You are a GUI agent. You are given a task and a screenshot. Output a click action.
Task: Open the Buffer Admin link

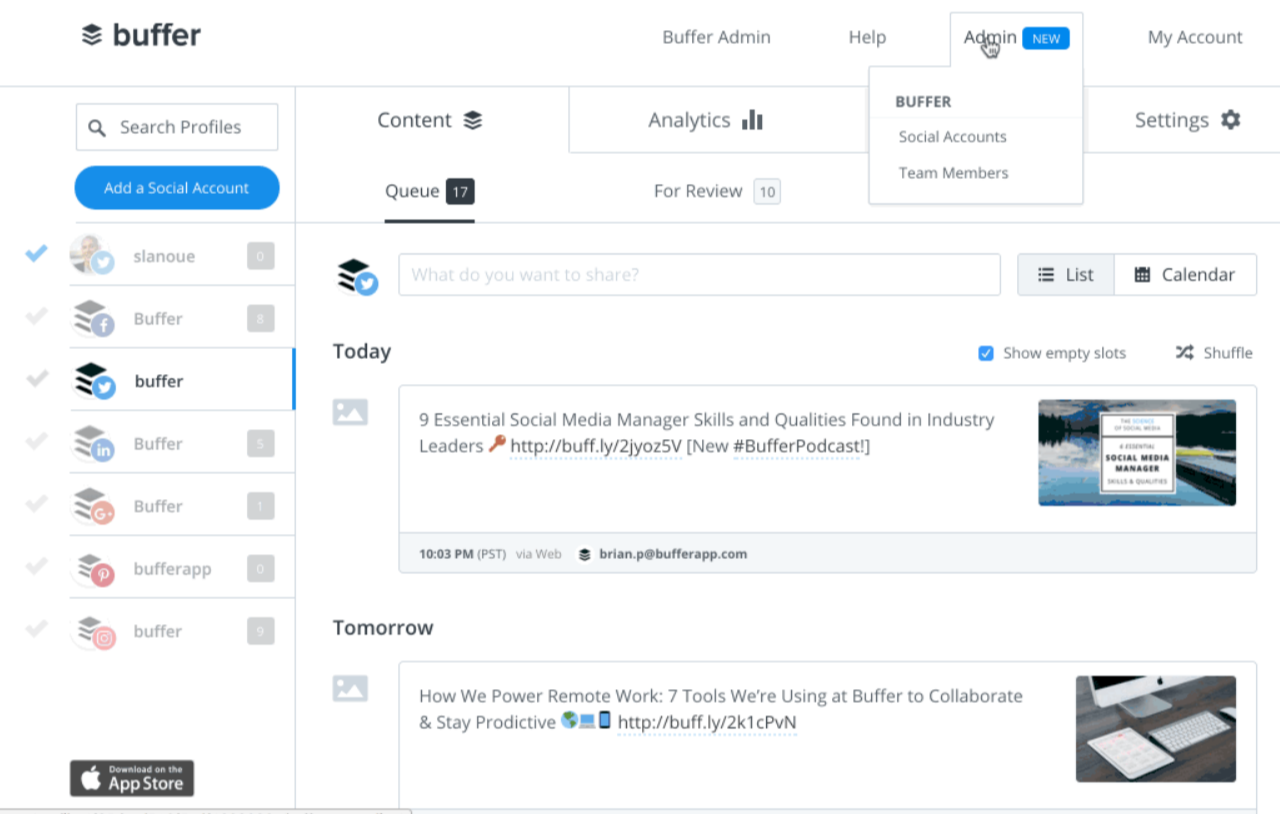coord(716,38)
